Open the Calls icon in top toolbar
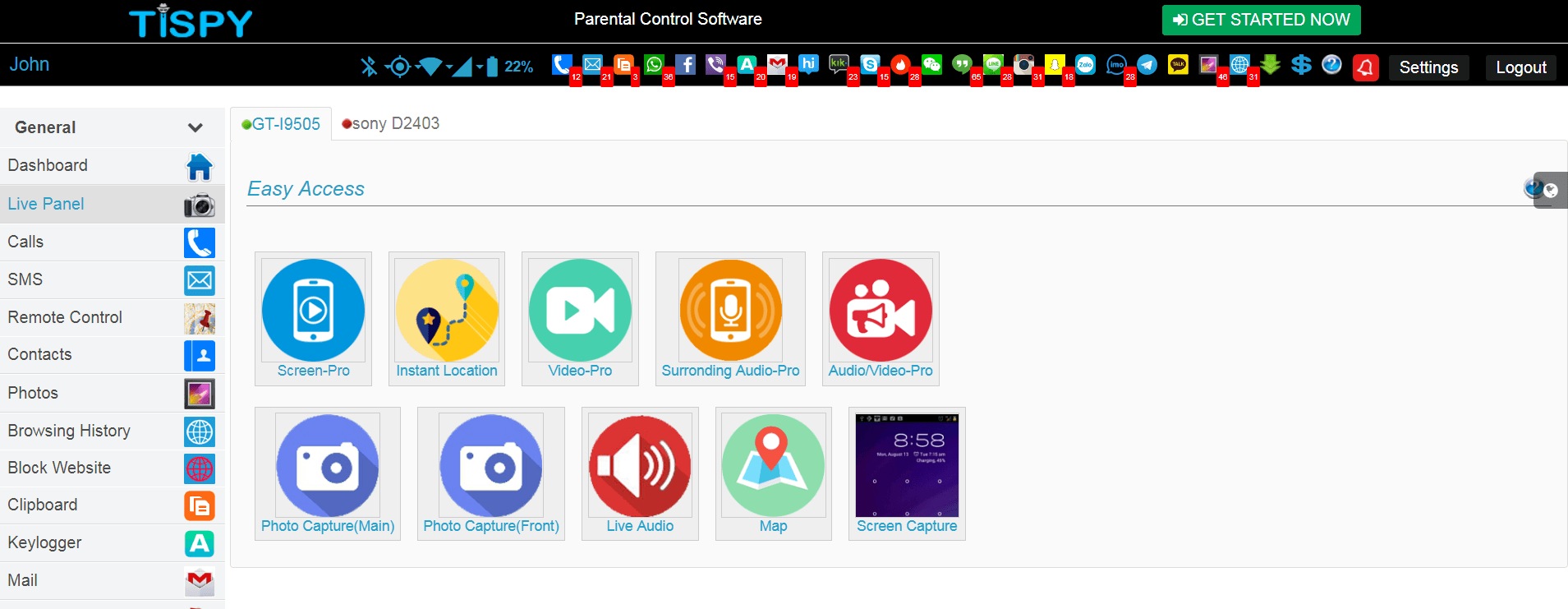1568x609 pixels. tap(562, 64)
